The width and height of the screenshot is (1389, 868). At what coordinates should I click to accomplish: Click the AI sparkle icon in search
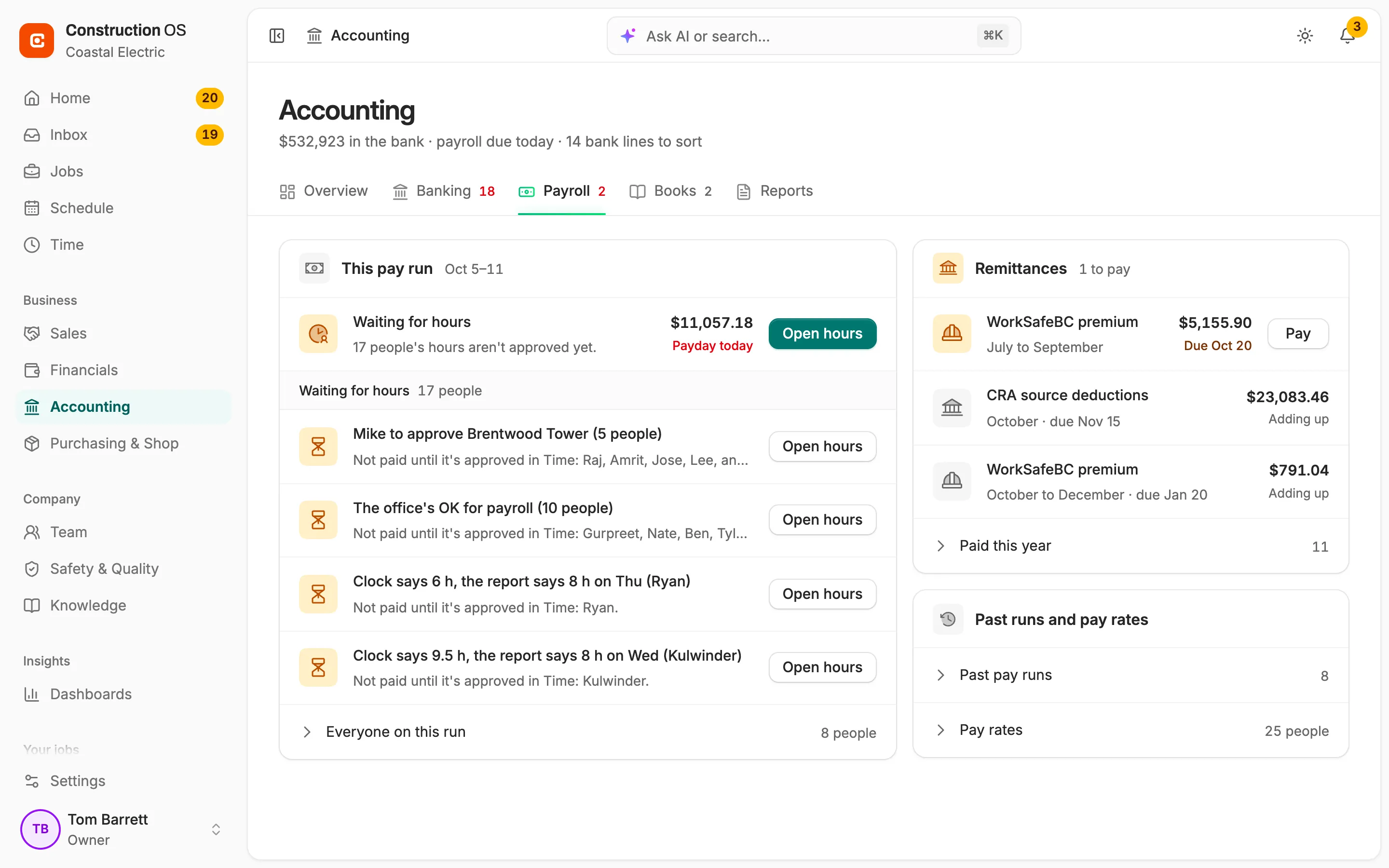coord(628,36)
